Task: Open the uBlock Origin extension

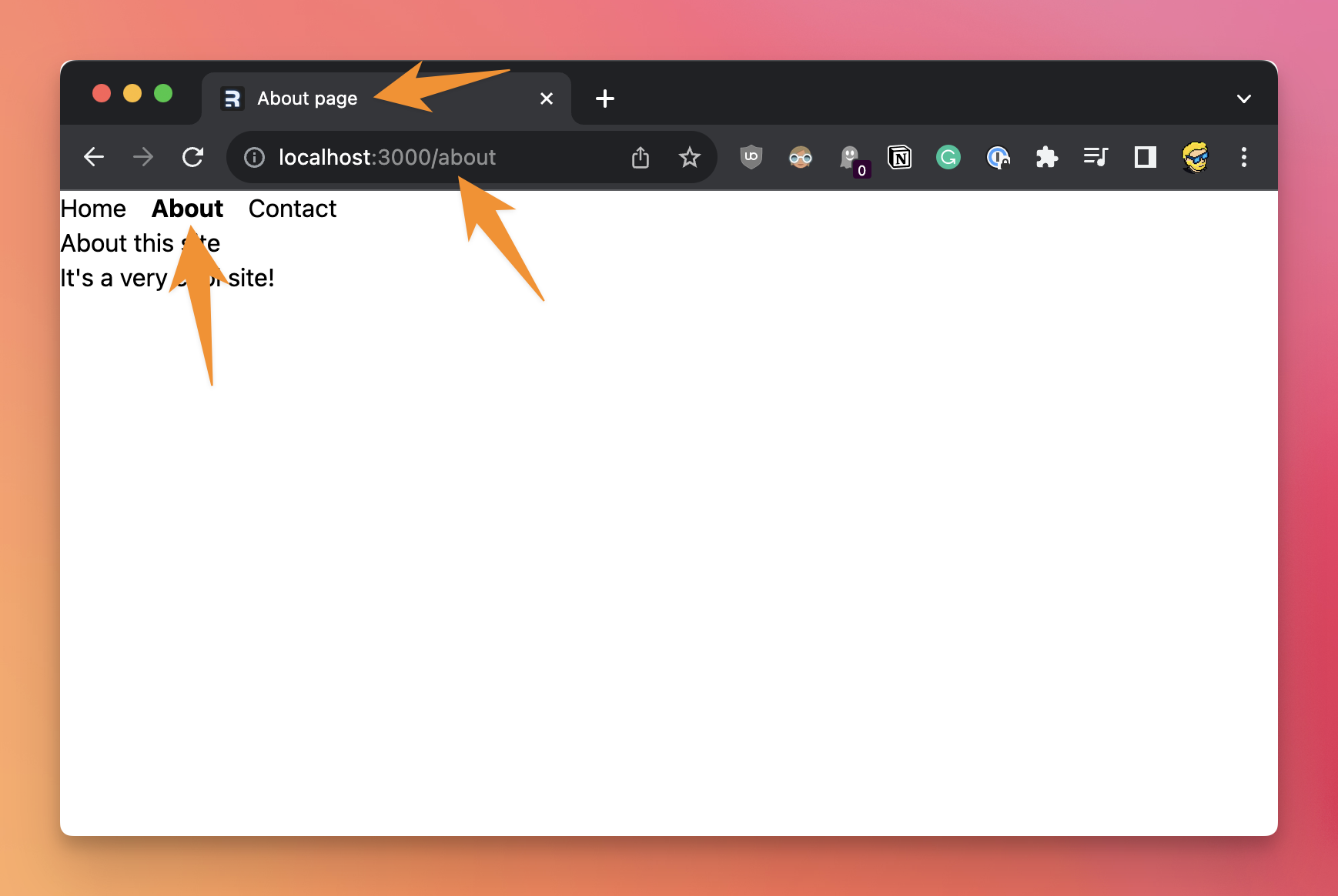Action: (751, 157)
